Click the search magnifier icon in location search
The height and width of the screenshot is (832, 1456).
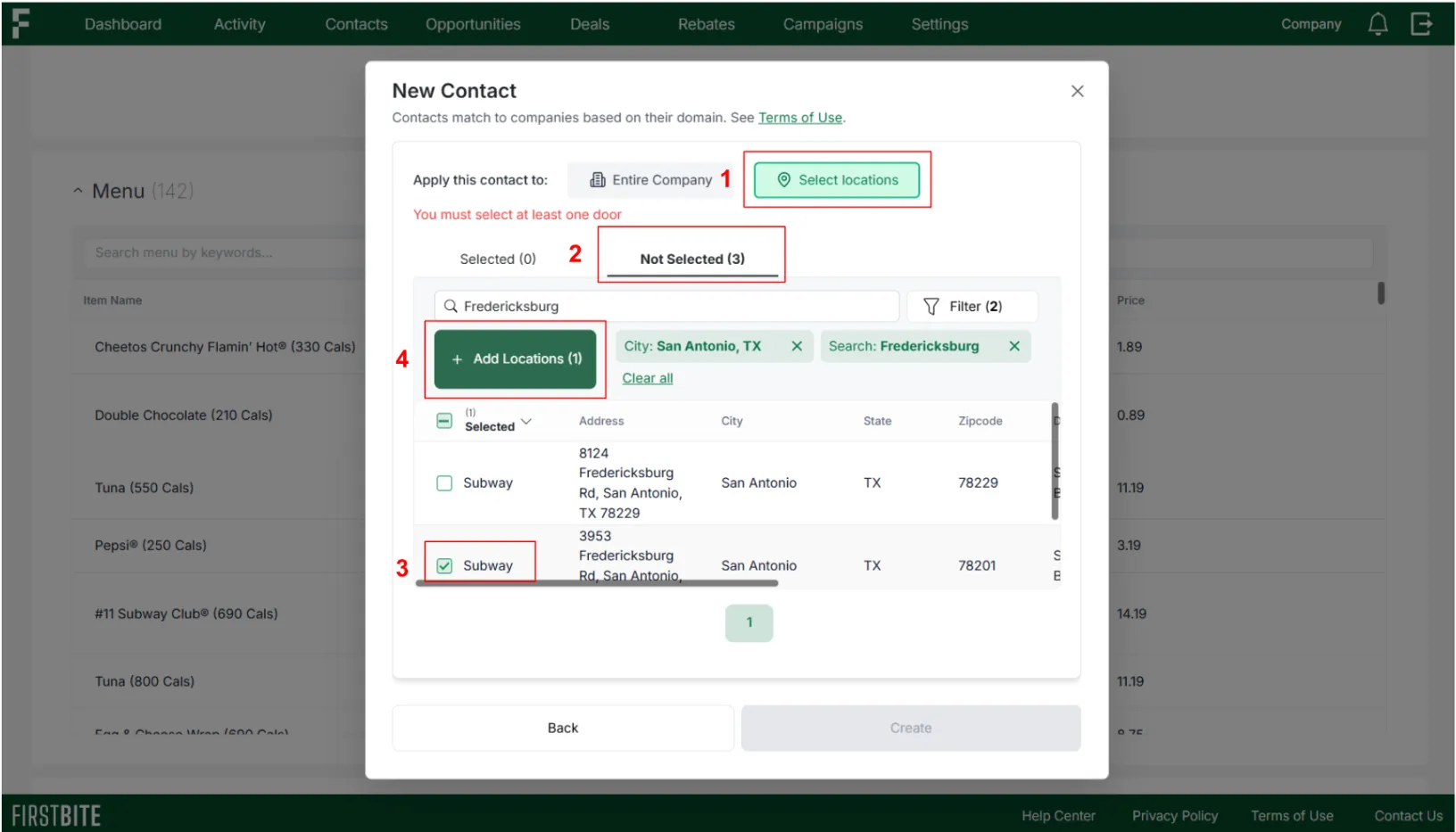[x=451, y=306]
